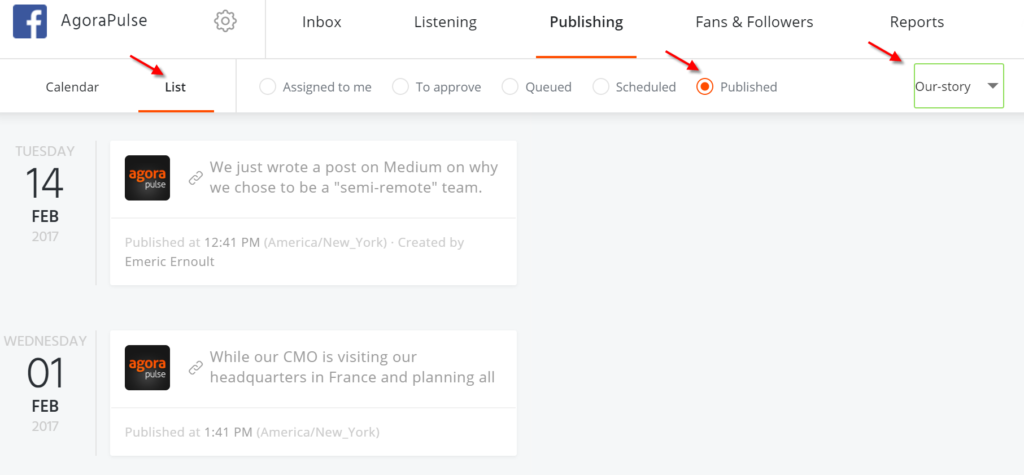This screenshot has width=1024, height=475.
Task: Open the semi-remote team Medium post
Action: [x=354, y=177]
